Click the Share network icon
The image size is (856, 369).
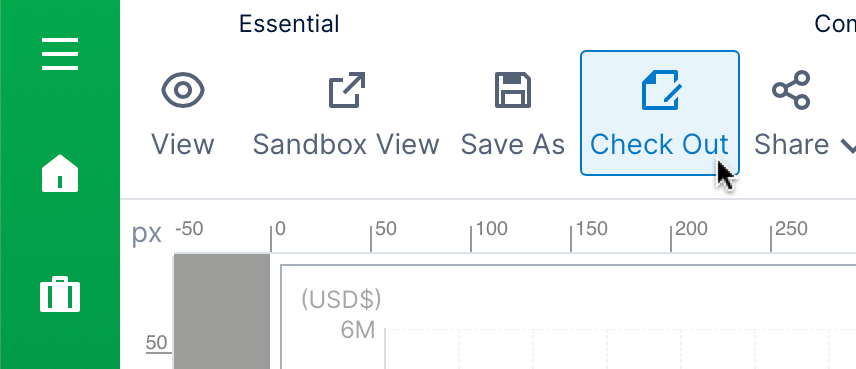point(791,90)
